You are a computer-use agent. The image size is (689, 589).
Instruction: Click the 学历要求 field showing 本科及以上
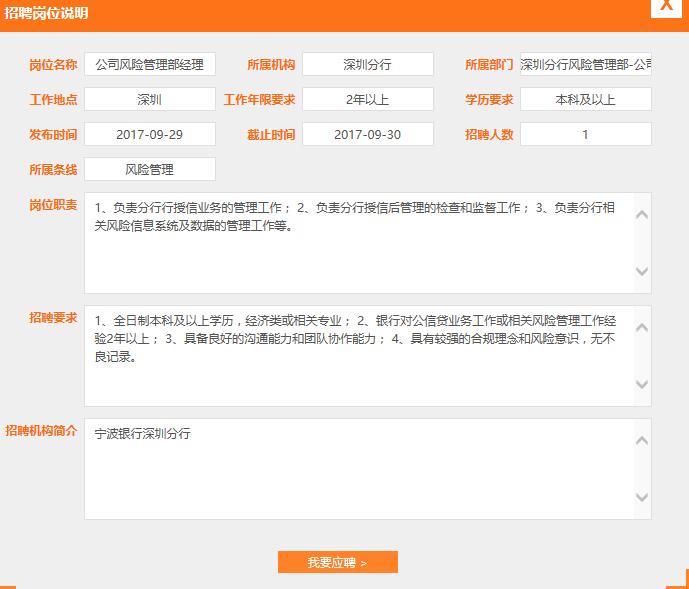[585, 100]
